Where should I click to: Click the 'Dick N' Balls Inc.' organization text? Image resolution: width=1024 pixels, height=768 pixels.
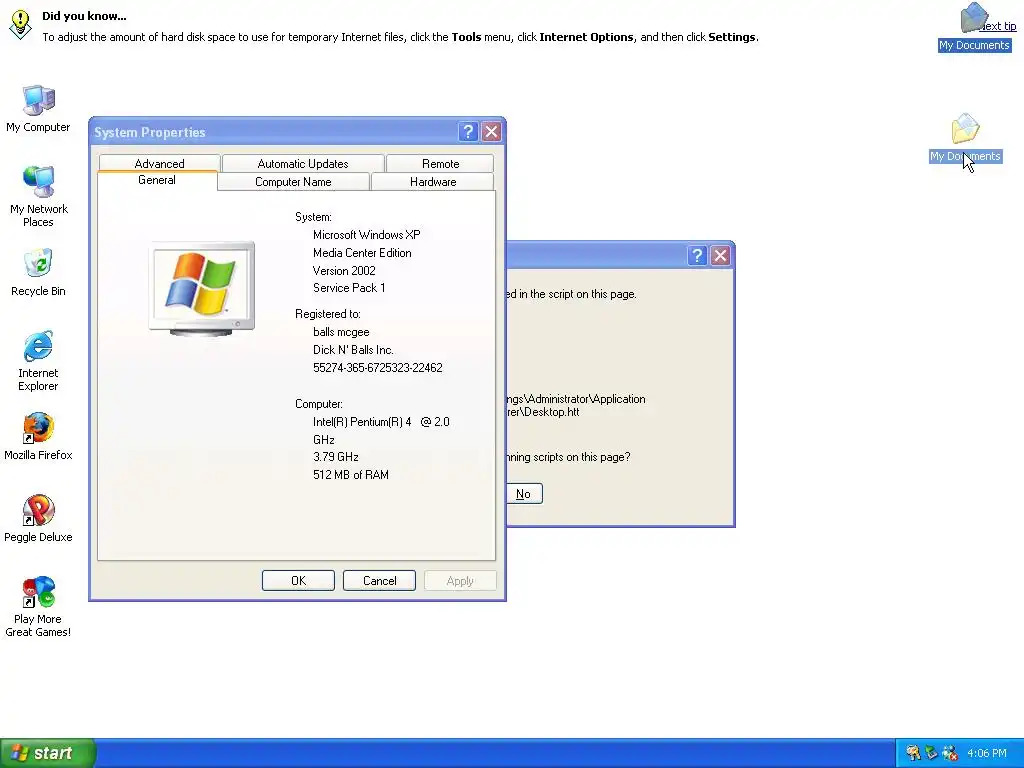point(353,350)
